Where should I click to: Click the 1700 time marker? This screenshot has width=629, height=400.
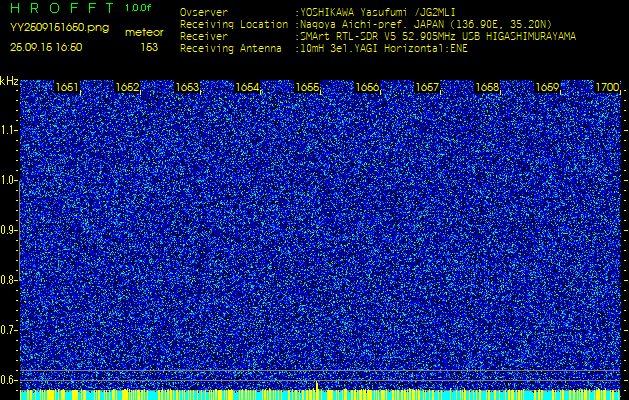pos(607,87)
